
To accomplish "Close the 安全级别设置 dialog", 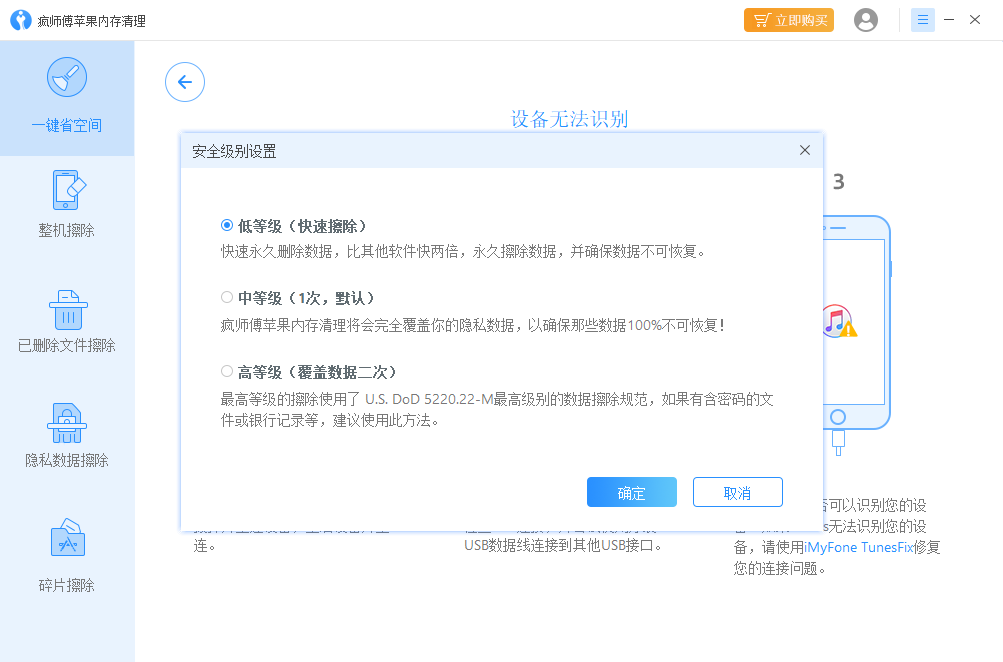I will pos(805,150).
